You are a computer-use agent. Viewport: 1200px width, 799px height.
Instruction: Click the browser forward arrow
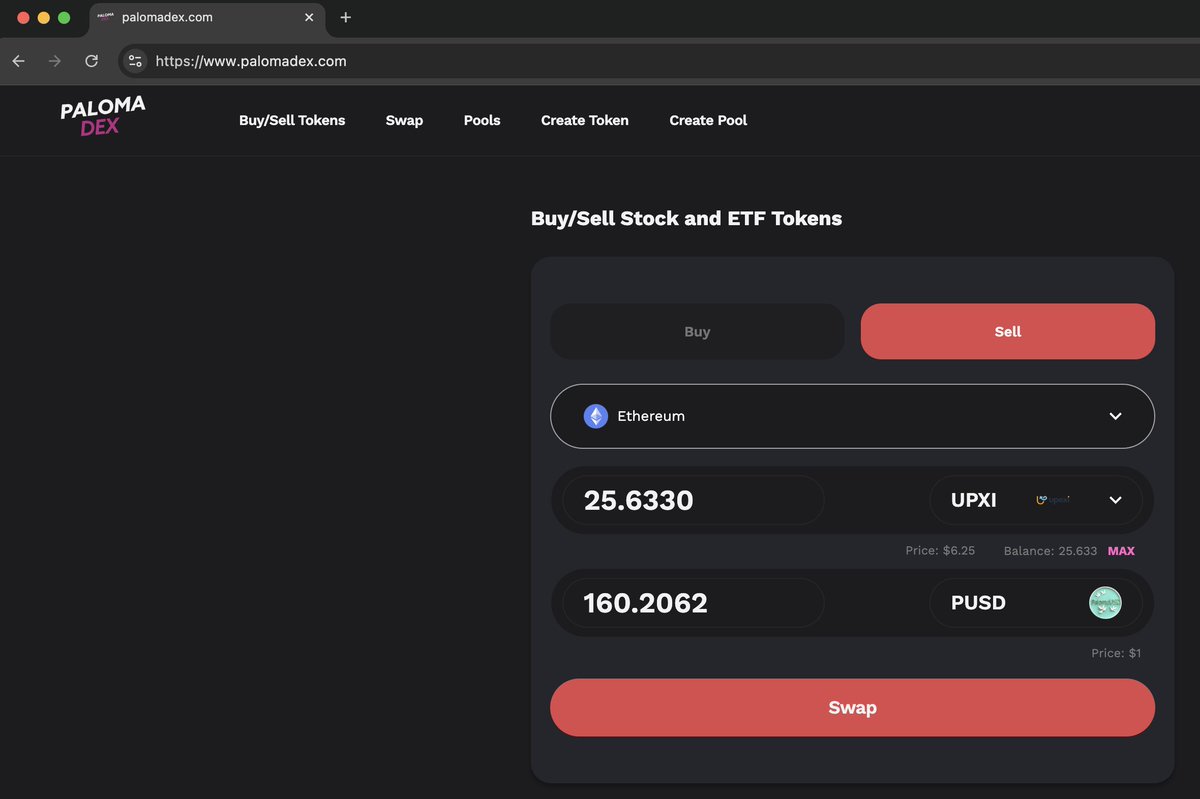click(55, 61)
